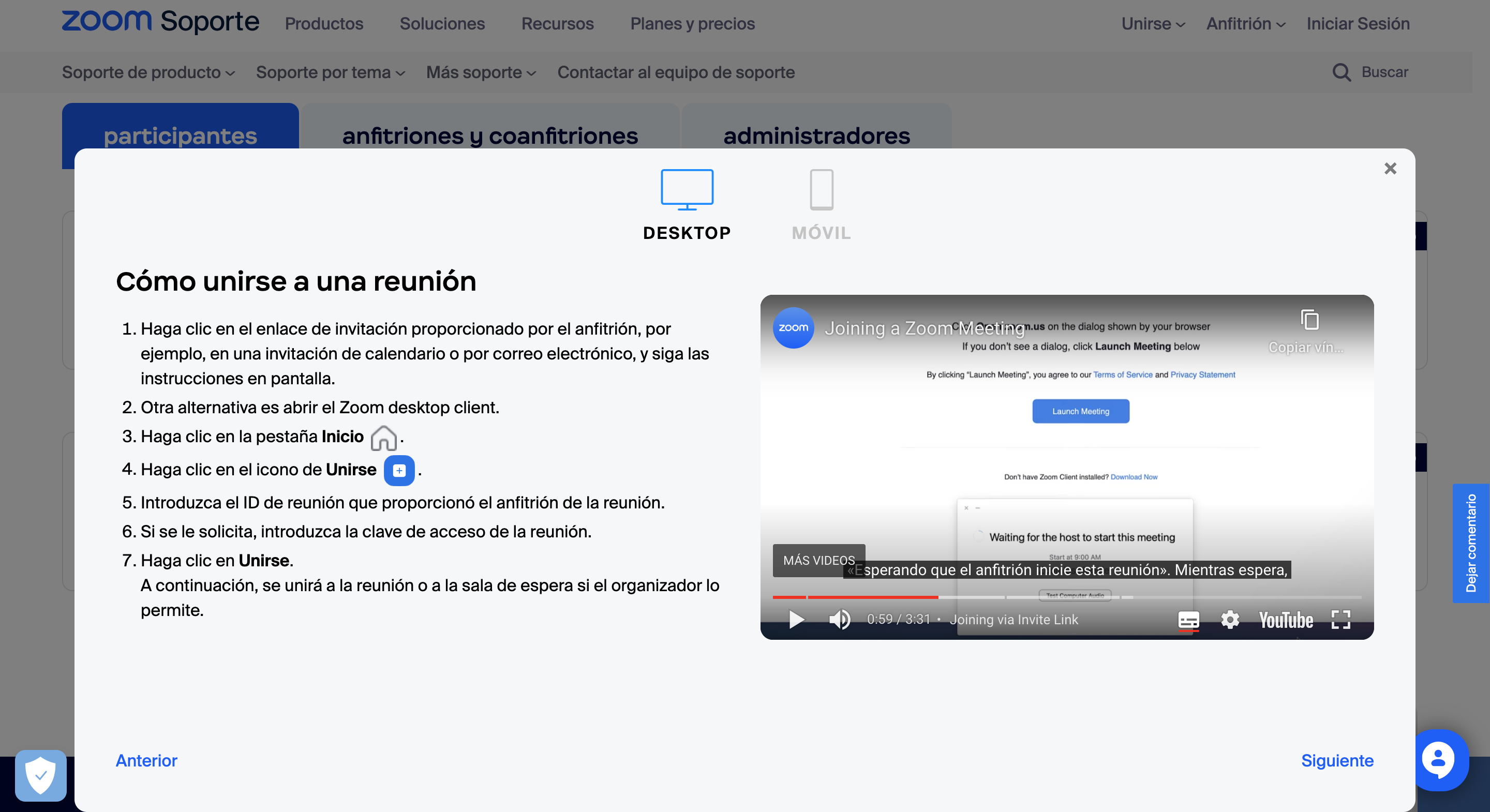This screenshot has width=1490, height=812.
Task: Open the Unirse dropdown menu
Action: click(1153, 24)
